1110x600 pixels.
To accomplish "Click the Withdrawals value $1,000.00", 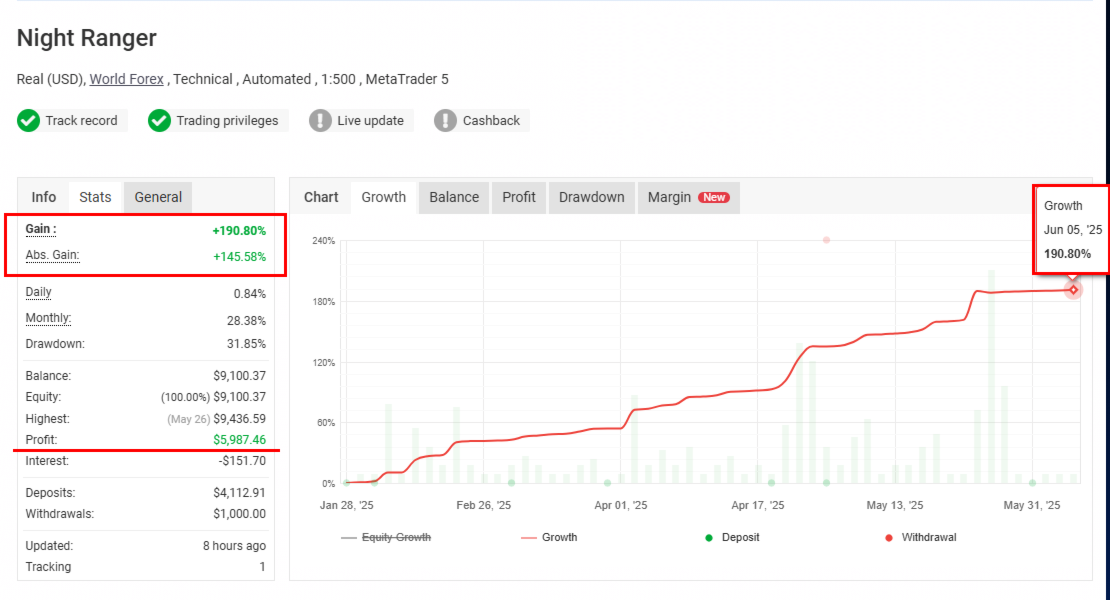I will coord(239,514).
